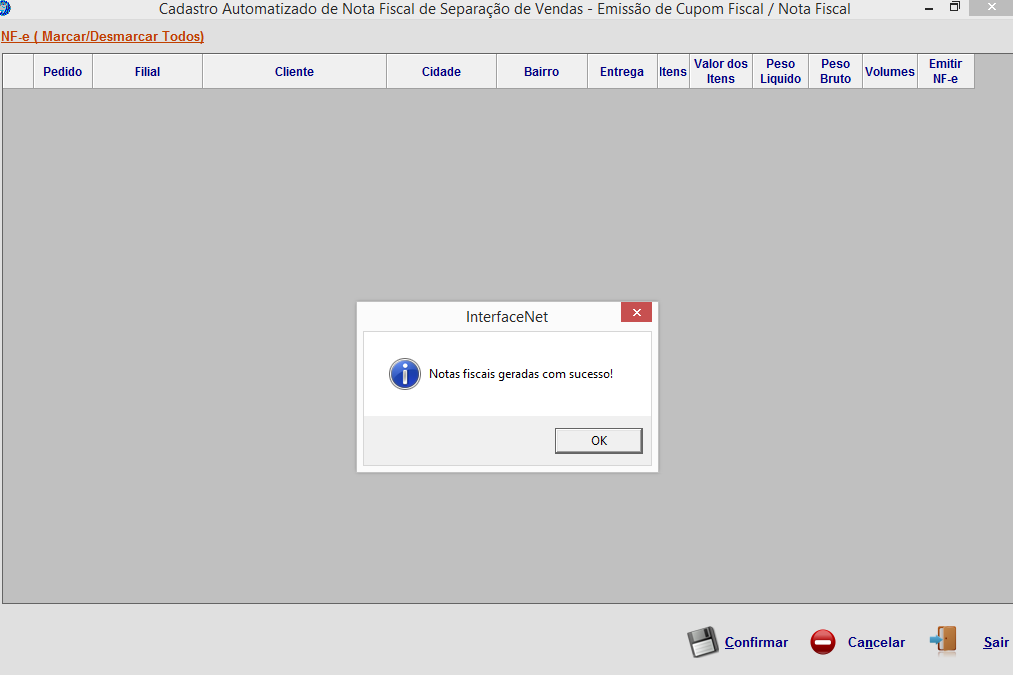Click the application icon in title bar
This screenshot has height=675, width=1013.
(x=5, y=8)
